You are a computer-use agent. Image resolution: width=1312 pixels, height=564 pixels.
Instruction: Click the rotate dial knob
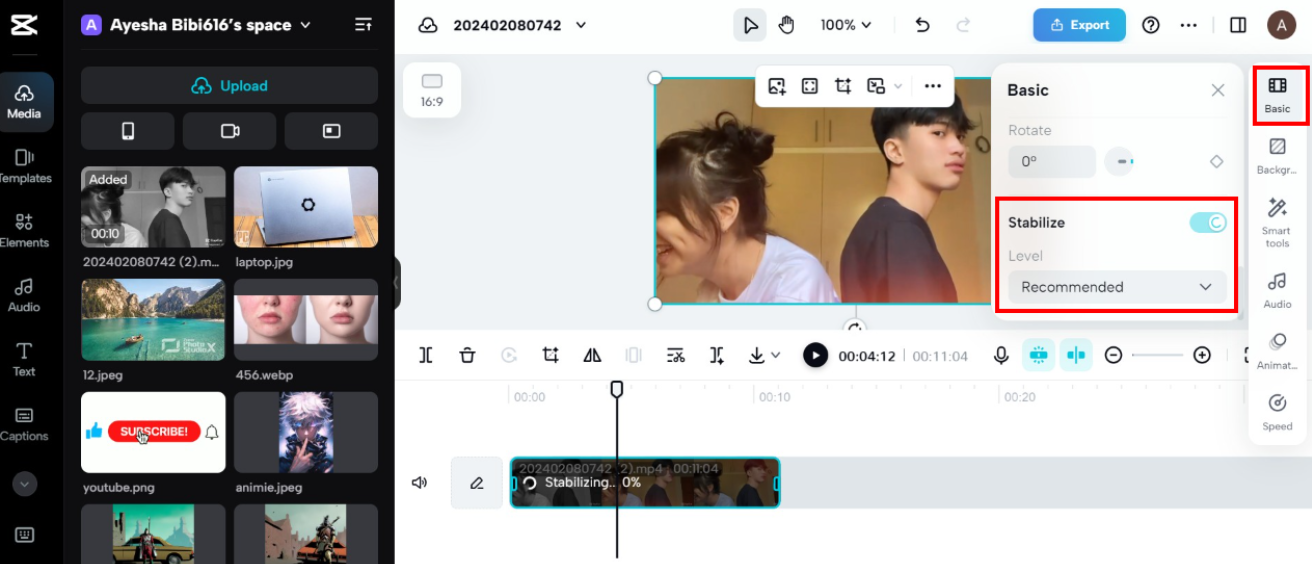tap(1120, 161)
